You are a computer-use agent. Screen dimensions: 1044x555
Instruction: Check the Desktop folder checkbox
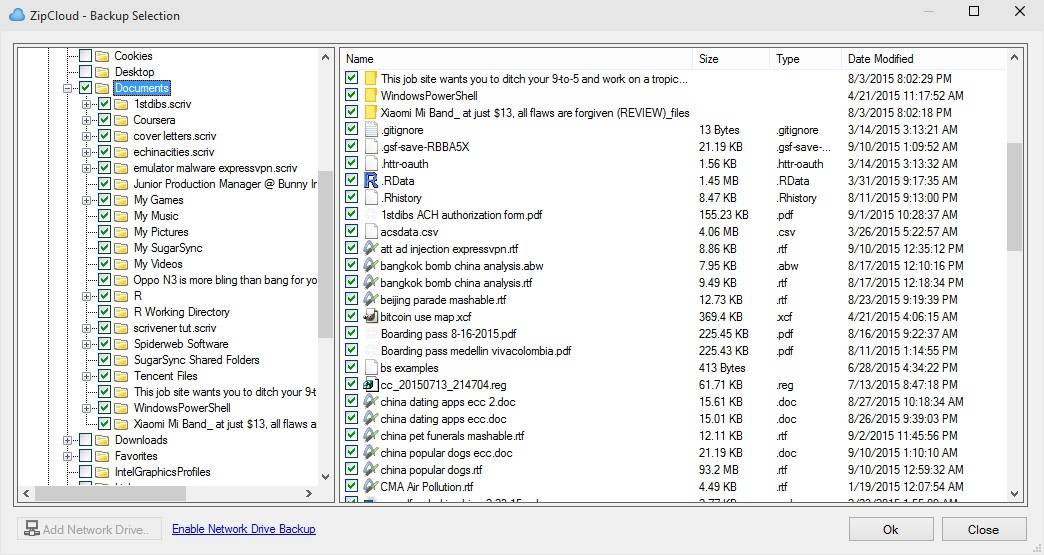(x=86, y=72)
